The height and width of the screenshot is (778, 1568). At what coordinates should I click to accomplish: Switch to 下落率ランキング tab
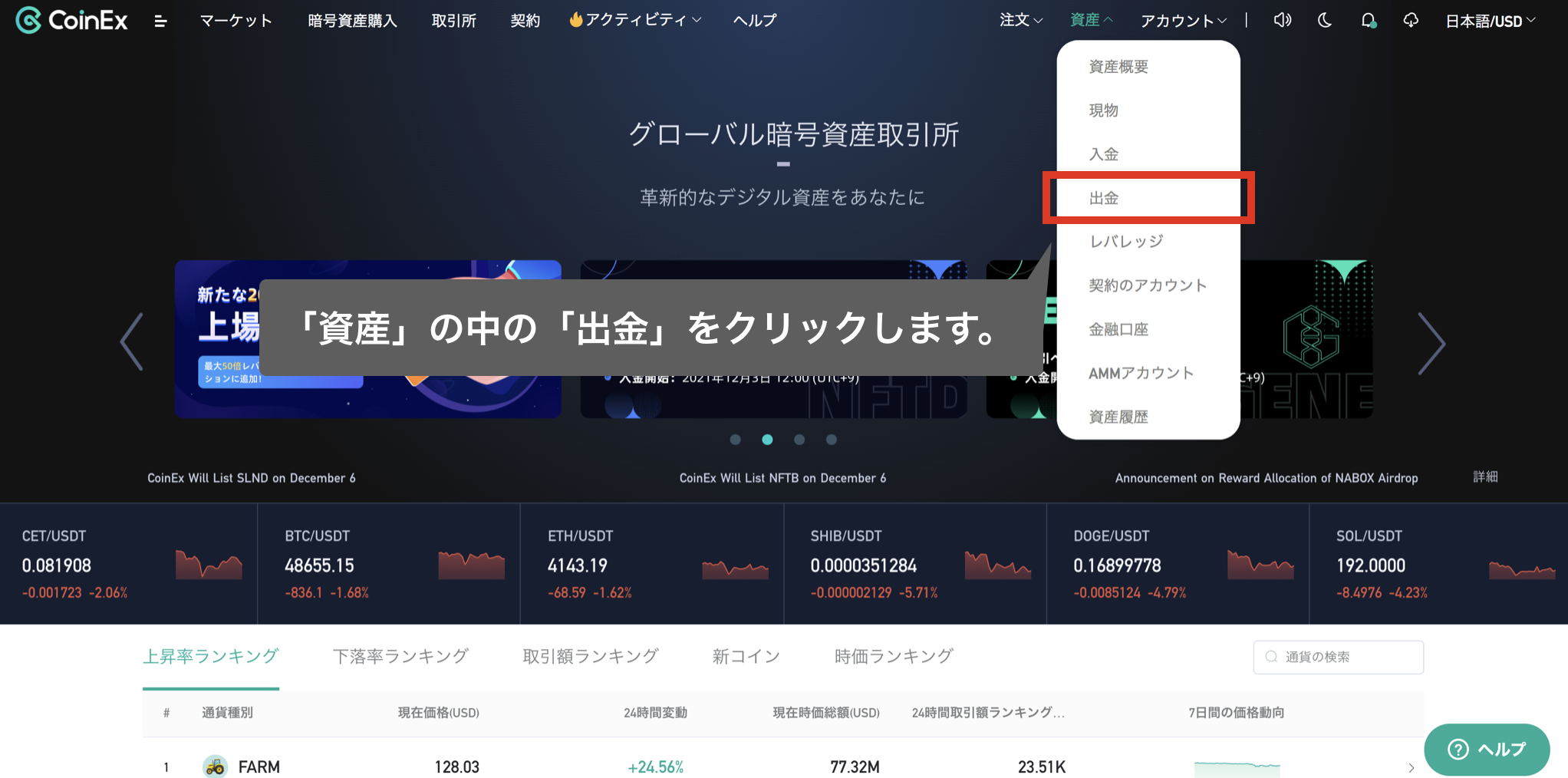click(x=400, y=657)
